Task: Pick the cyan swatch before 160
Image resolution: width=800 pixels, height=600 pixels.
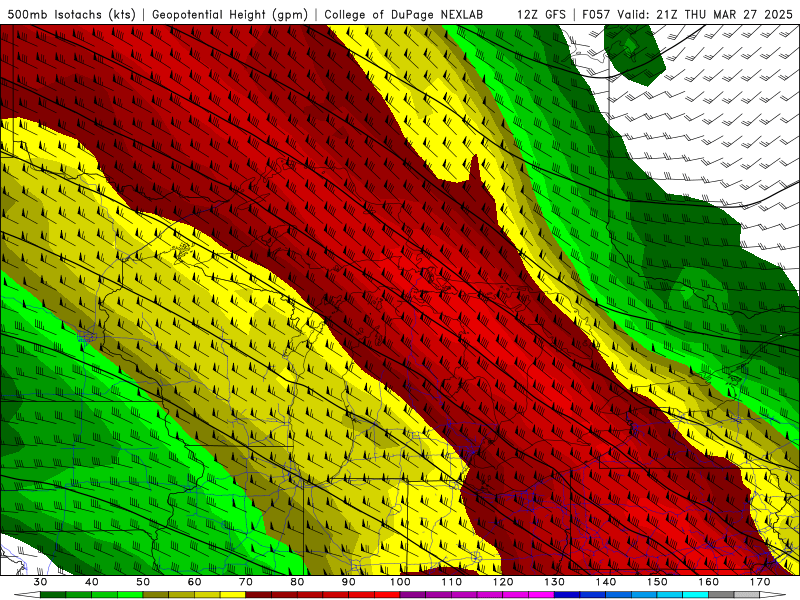Action: 695,595
